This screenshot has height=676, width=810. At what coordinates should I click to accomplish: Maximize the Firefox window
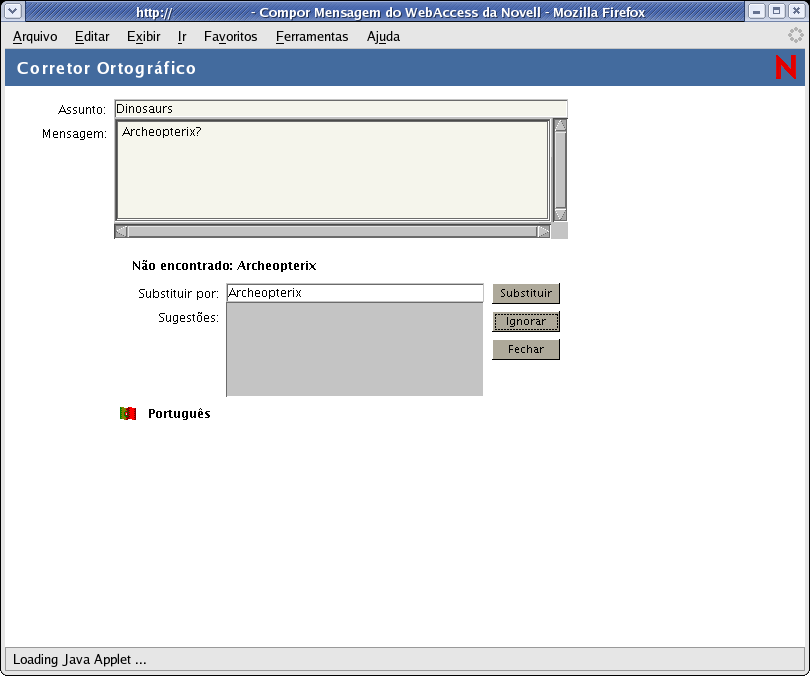pyautogui.click(x=776, y=11)
